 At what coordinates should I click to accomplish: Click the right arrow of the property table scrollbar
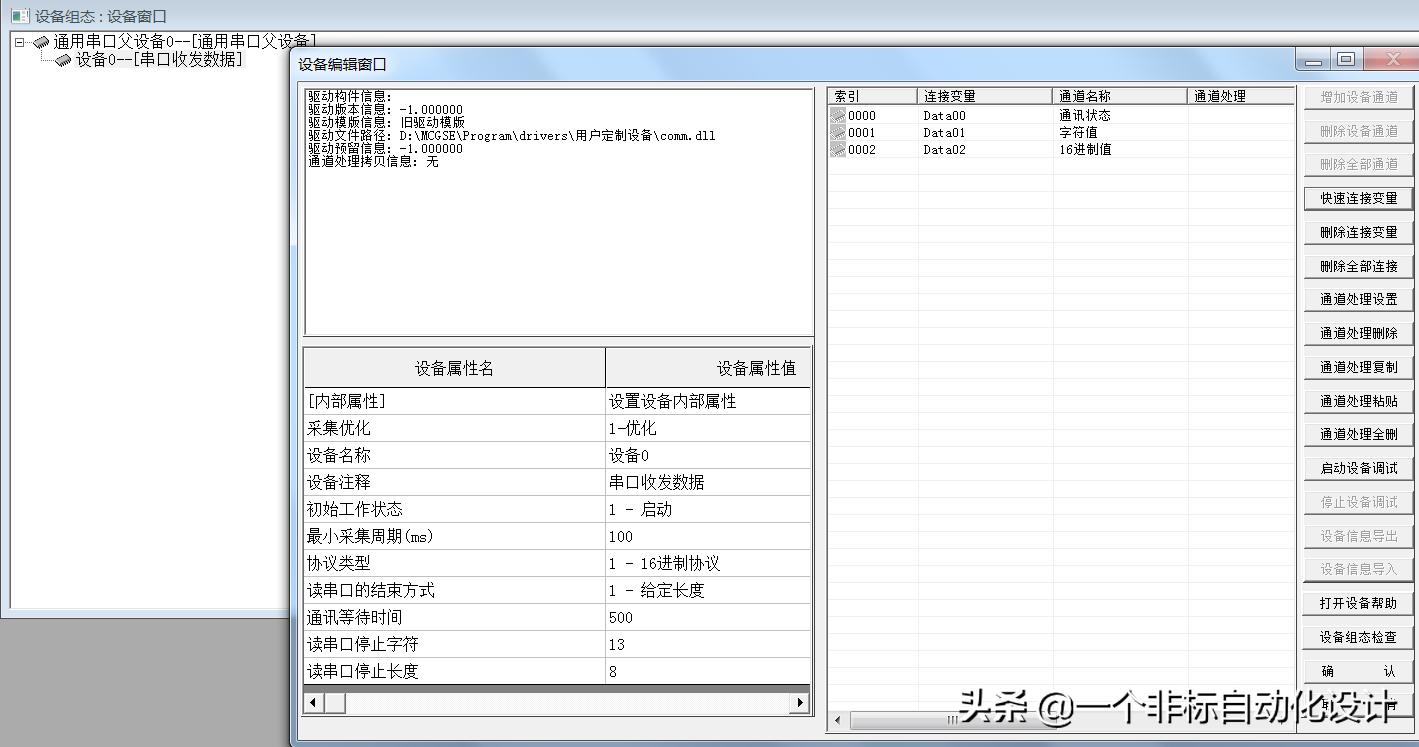click(800, 703)
